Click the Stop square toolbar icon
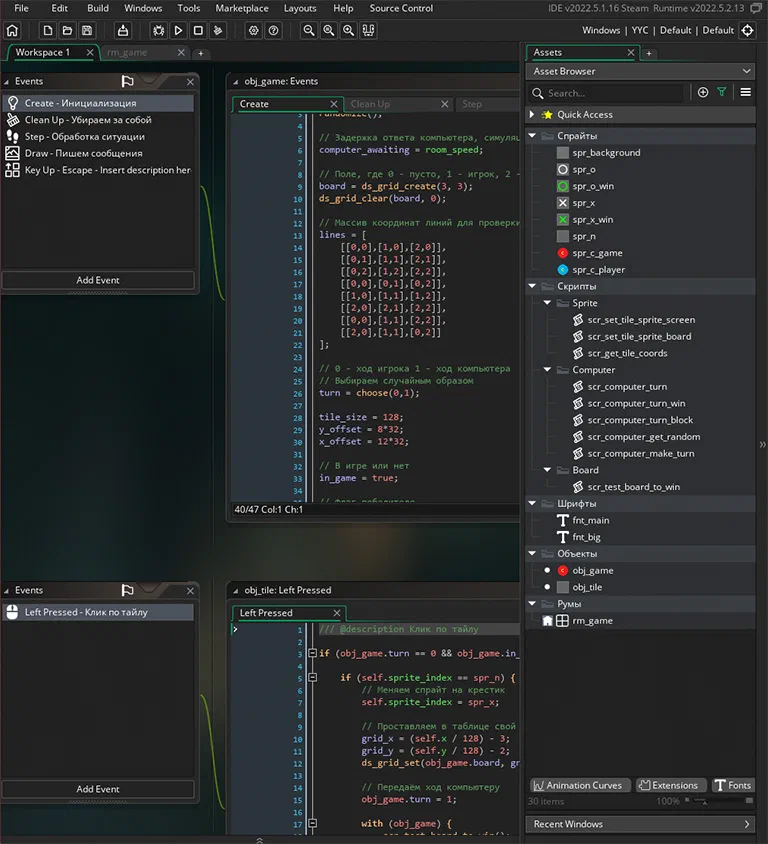This screenshot has height=844, width=768. click(x=198, y=31)
